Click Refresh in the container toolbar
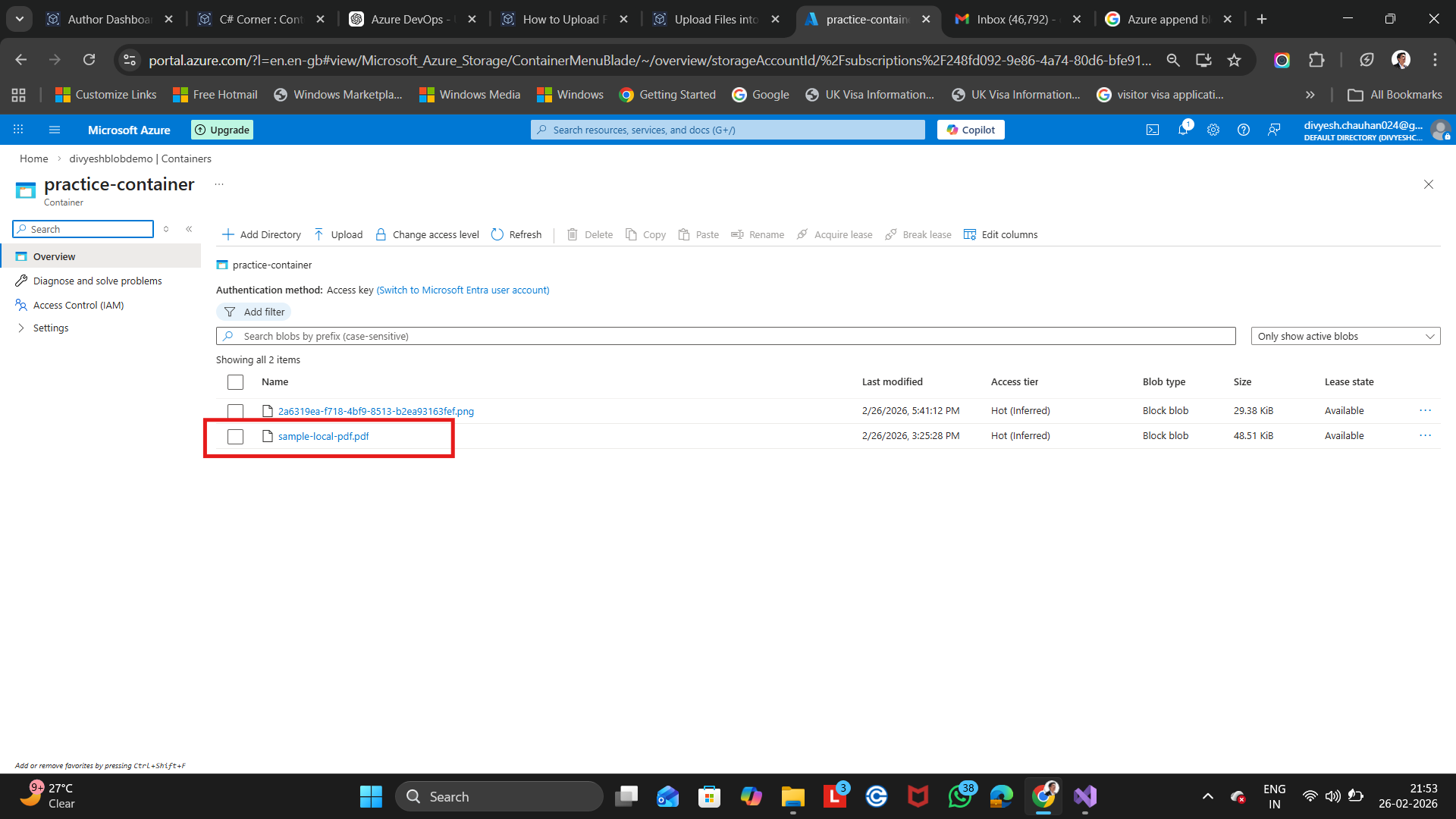 click(x=516, y=234)
